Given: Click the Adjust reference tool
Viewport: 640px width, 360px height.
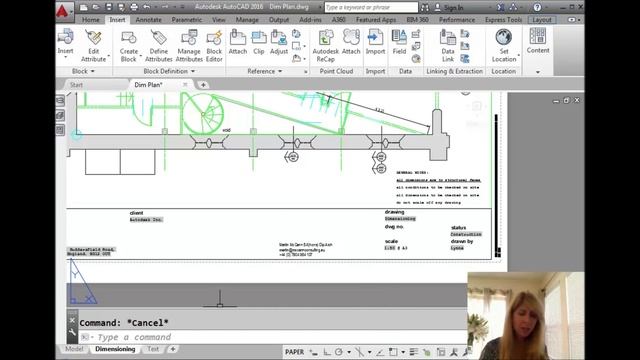Looking at the screenshot, I should [279, 42].
